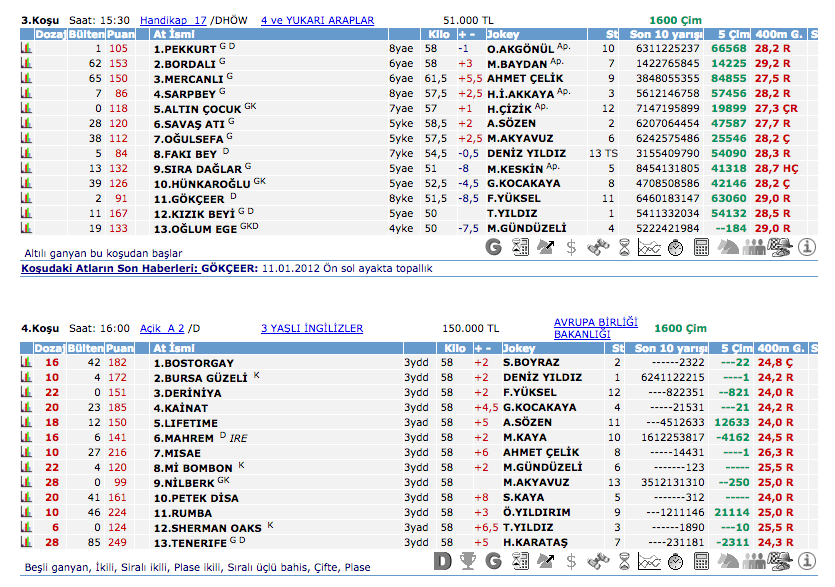Click the line graph icon under race 3
Image resolution: width=835 pixels, height=587 pixels.
coord(650,246)
